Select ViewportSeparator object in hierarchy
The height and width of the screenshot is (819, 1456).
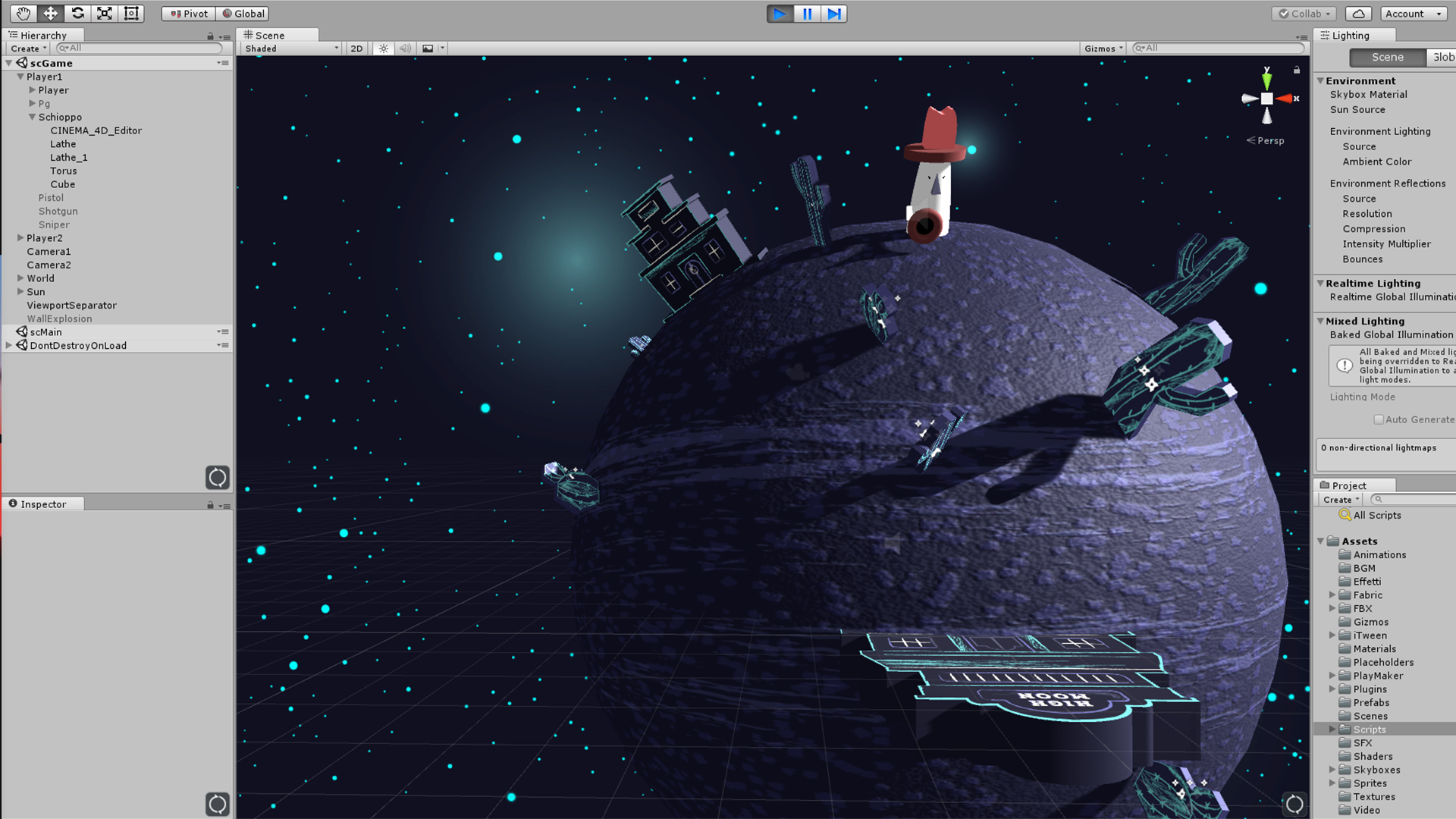[x=71, y=306]
